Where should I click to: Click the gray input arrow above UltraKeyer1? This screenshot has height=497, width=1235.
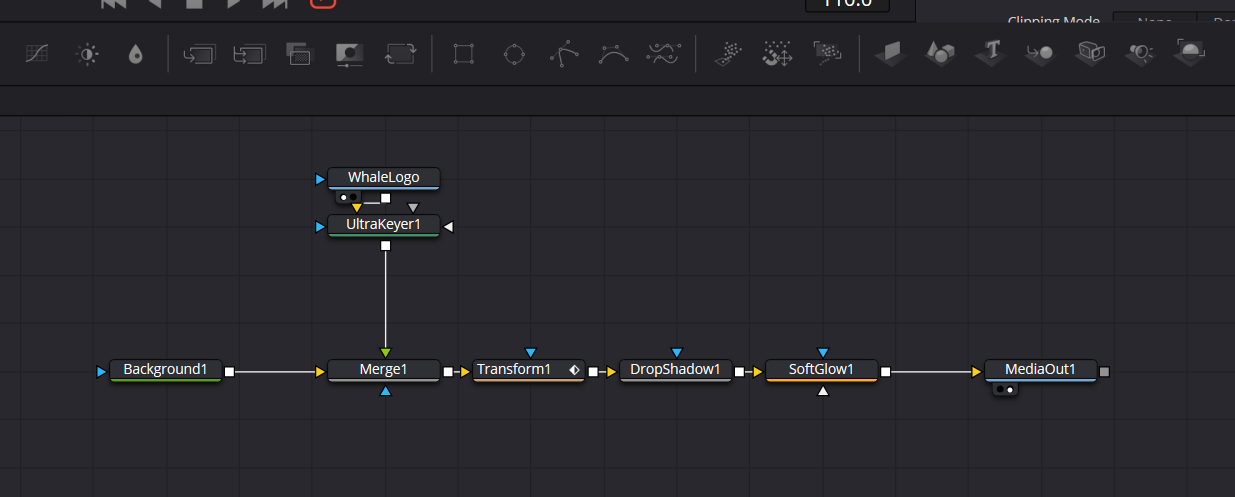pyautogui.click(x=413, y=207)
